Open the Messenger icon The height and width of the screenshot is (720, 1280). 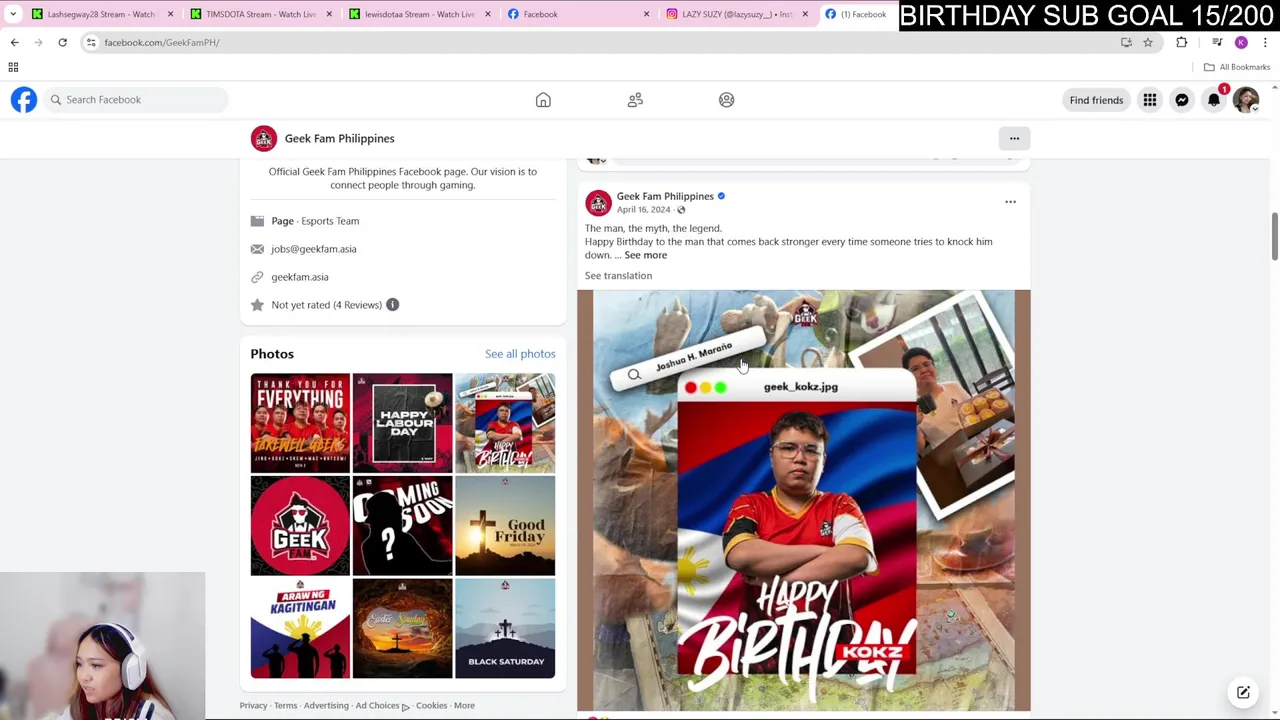pos(1182,100)
